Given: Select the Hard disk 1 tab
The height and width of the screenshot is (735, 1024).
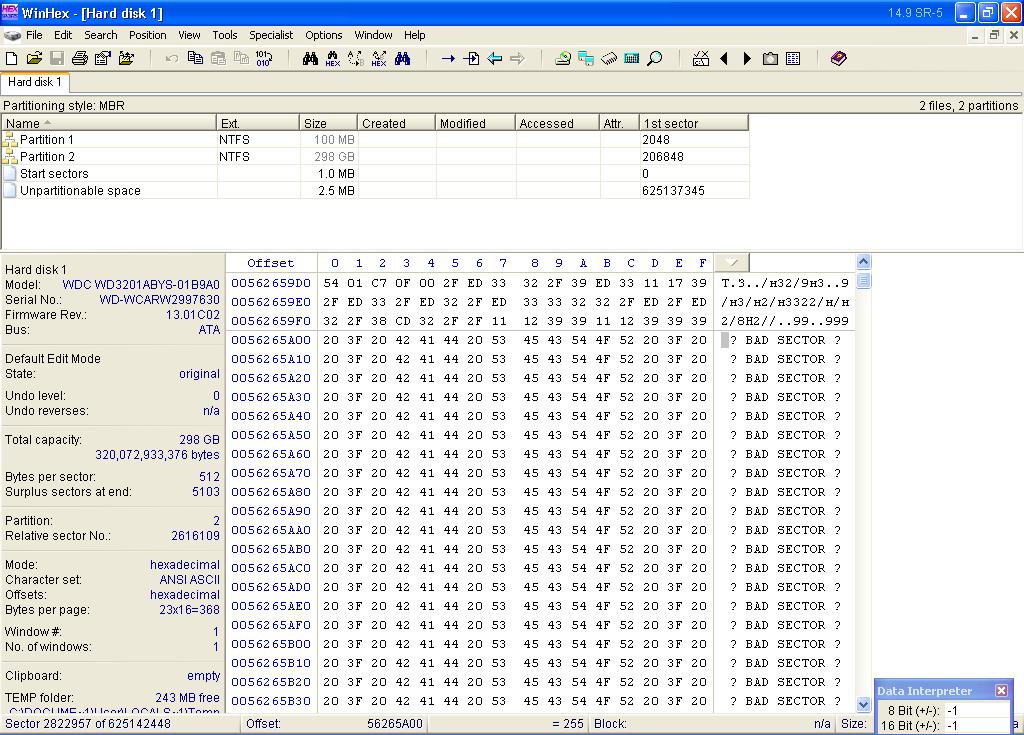Looking at the screenshot, I should [35, 82].
